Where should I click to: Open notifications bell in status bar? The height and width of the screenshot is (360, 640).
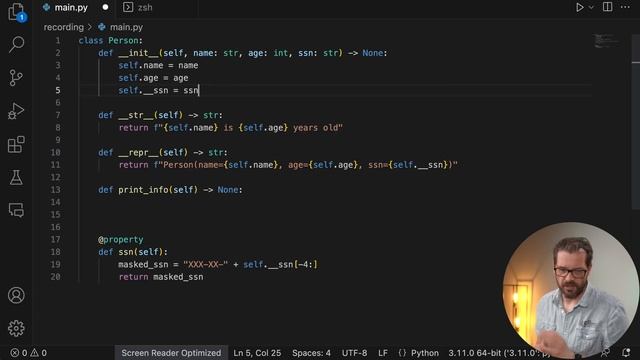coord(625,352)
